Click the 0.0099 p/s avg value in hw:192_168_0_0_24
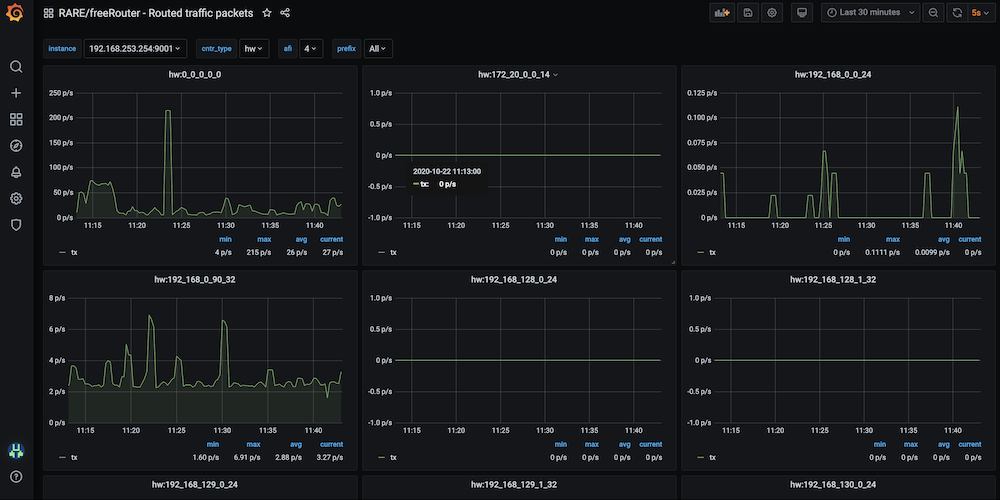This screenshot has width=1000, height=500. [931, 253]
